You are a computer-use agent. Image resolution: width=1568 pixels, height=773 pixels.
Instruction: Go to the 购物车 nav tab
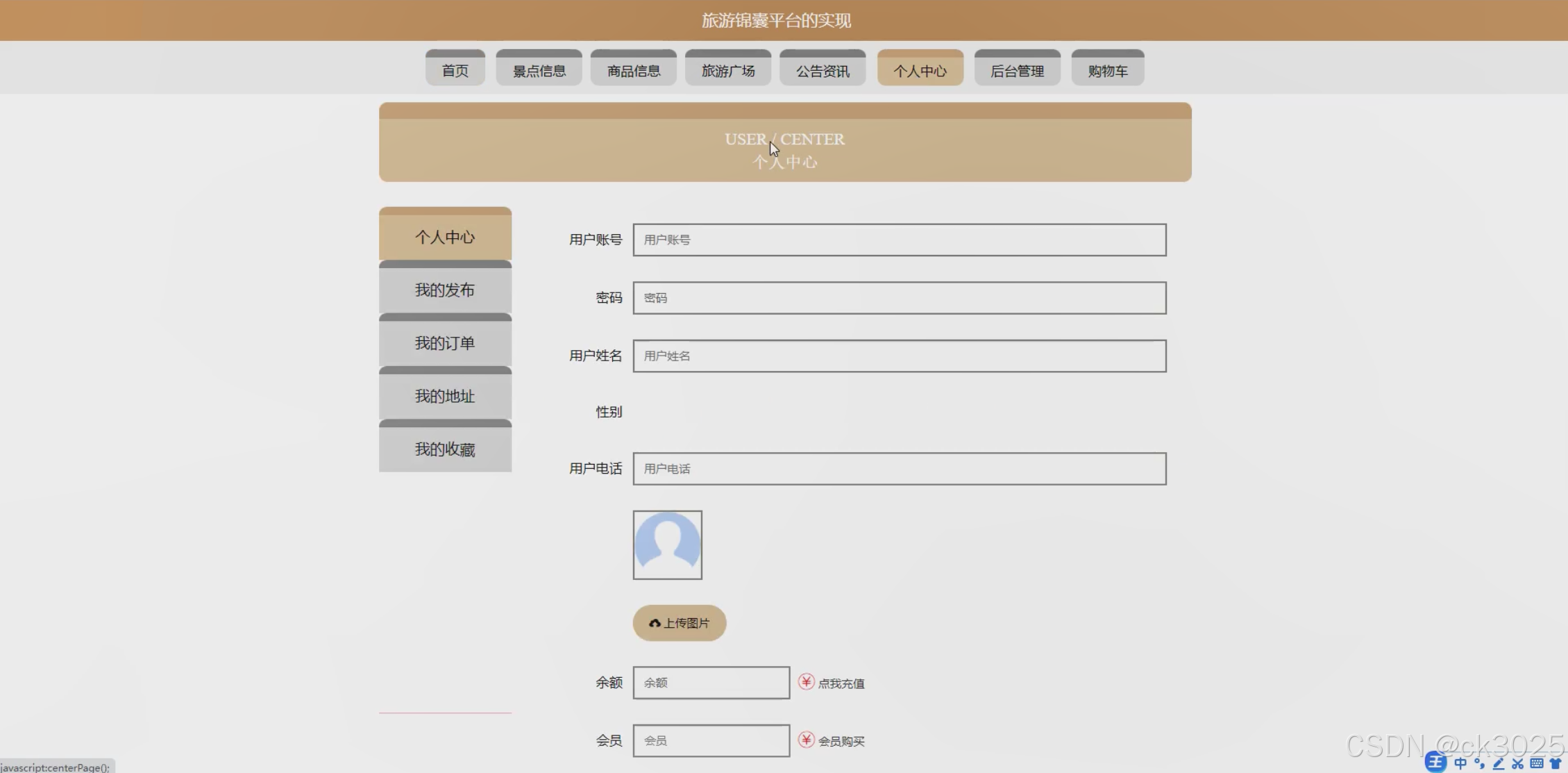point(1107,70)
